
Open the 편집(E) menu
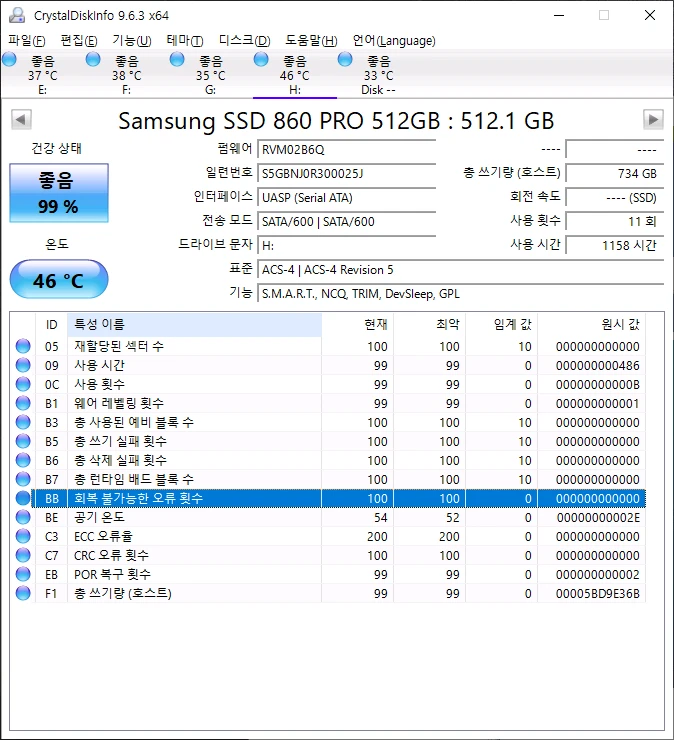[79, 41]
